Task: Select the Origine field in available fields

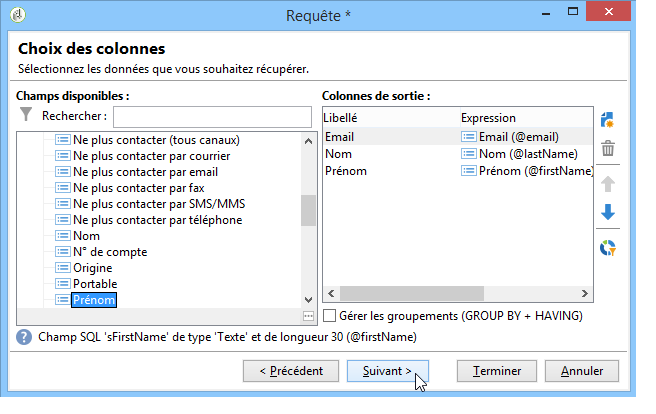Action: pos(92,268)
